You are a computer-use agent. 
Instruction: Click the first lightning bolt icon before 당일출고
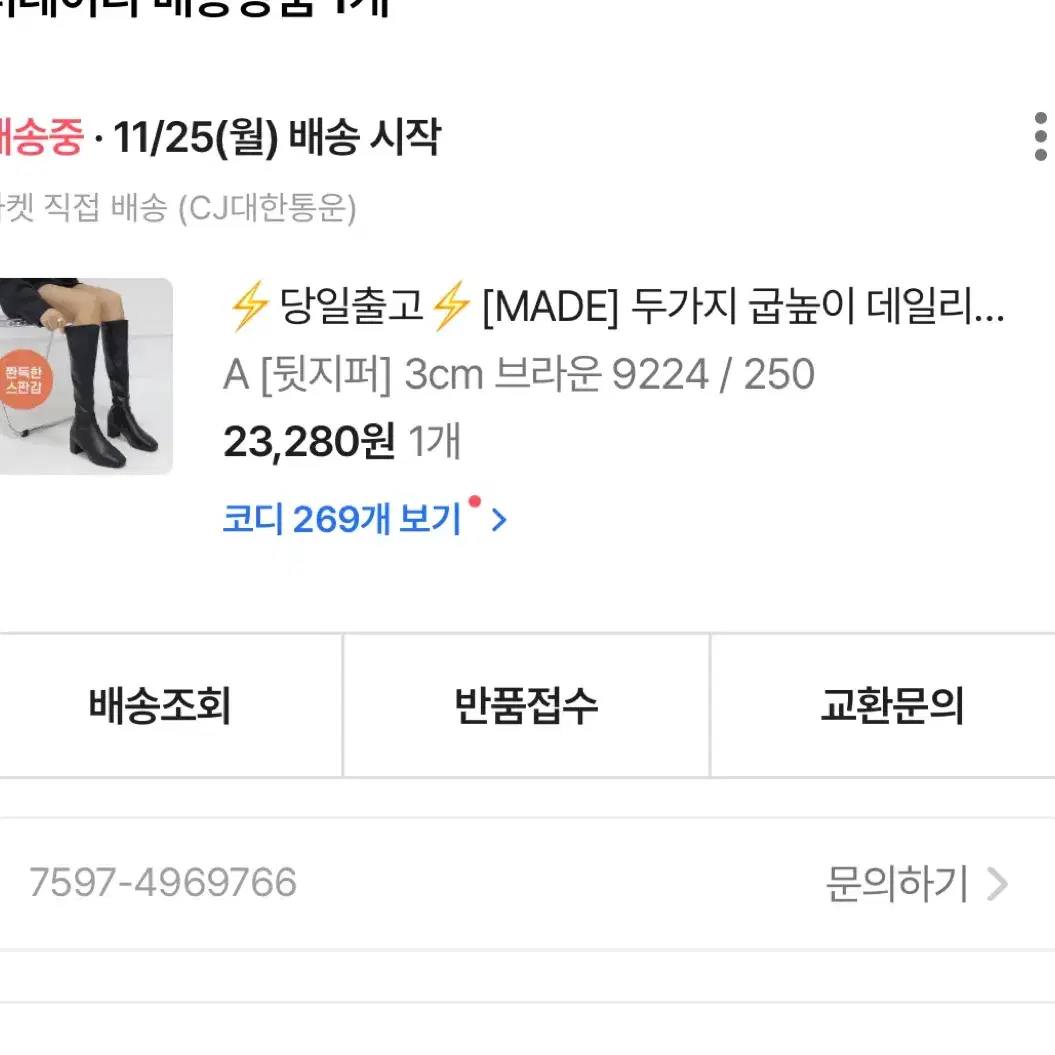(x=249, y=306)
